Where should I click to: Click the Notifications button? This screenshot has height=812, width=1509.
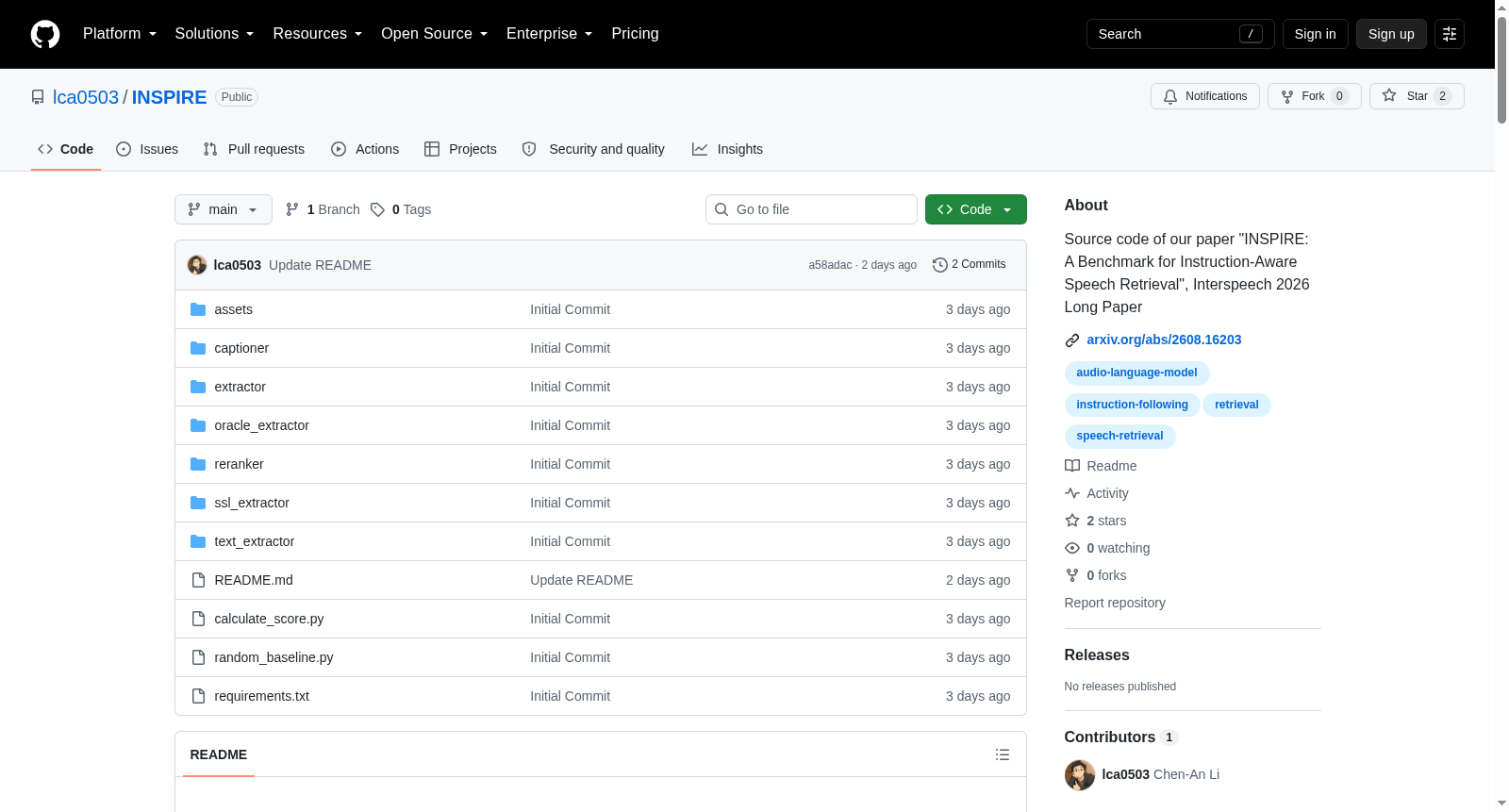[x=1205, y=96]
